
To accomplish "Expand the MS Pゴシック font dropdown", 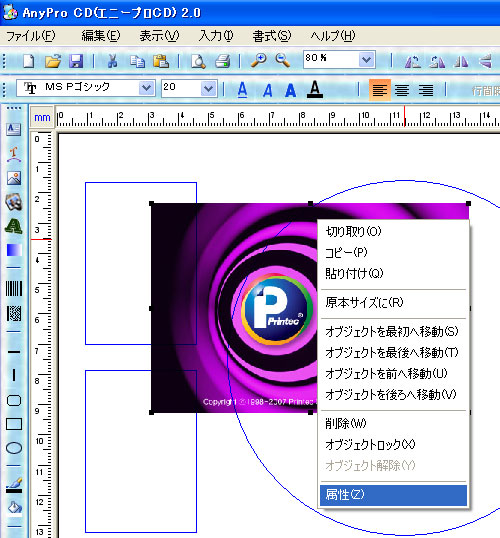I will (x=146, y=89).
